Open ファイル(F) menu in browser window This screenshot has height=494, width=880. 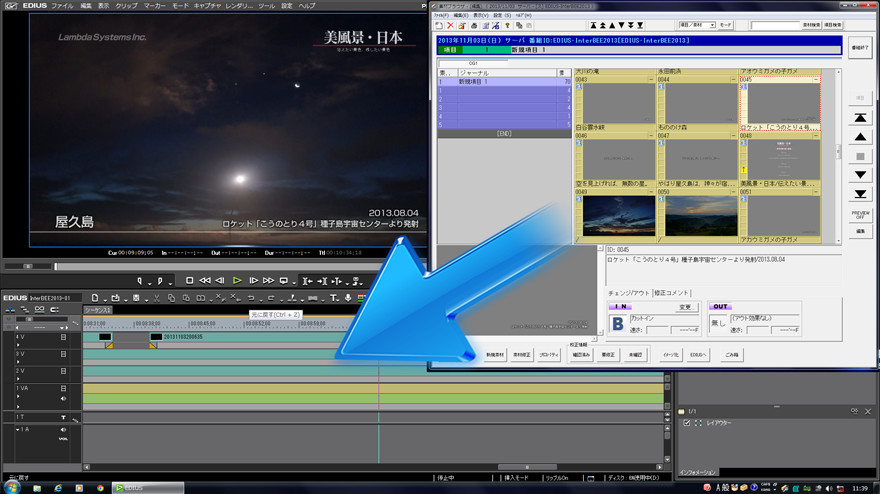[441, 15]
